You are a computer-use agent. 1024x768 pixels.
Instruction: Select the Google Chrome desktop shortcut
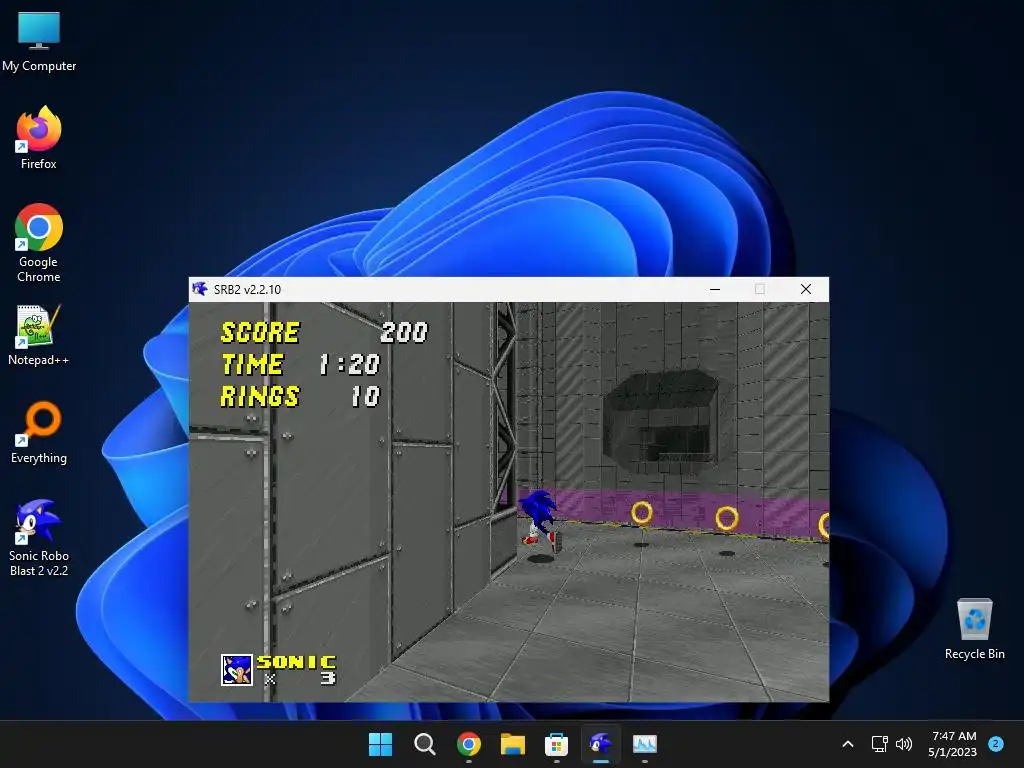point(39,242)
